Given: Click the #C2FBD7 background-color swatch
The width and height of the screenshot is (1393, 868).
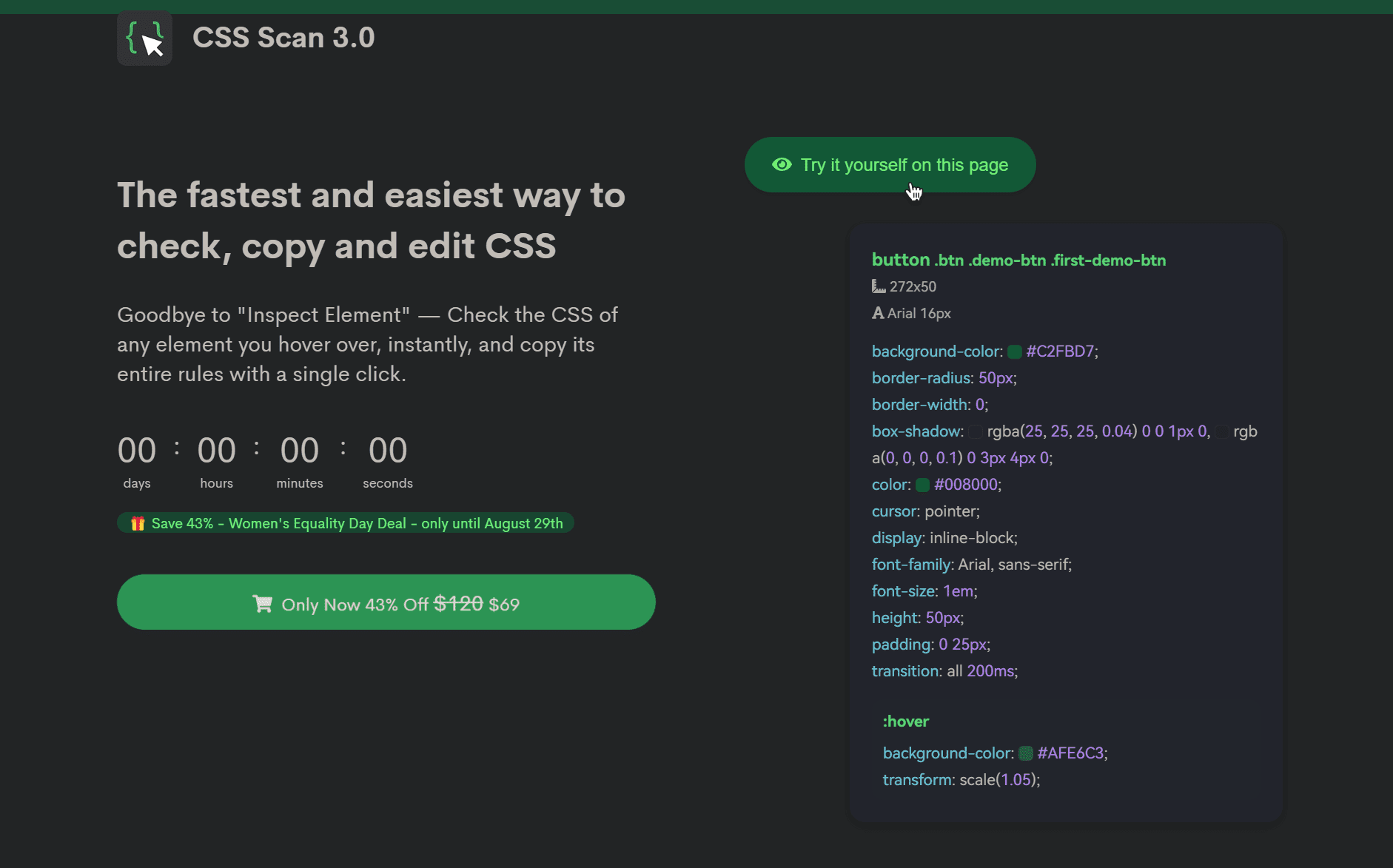Looking at the screenshot, I should tap(1015, 351).
